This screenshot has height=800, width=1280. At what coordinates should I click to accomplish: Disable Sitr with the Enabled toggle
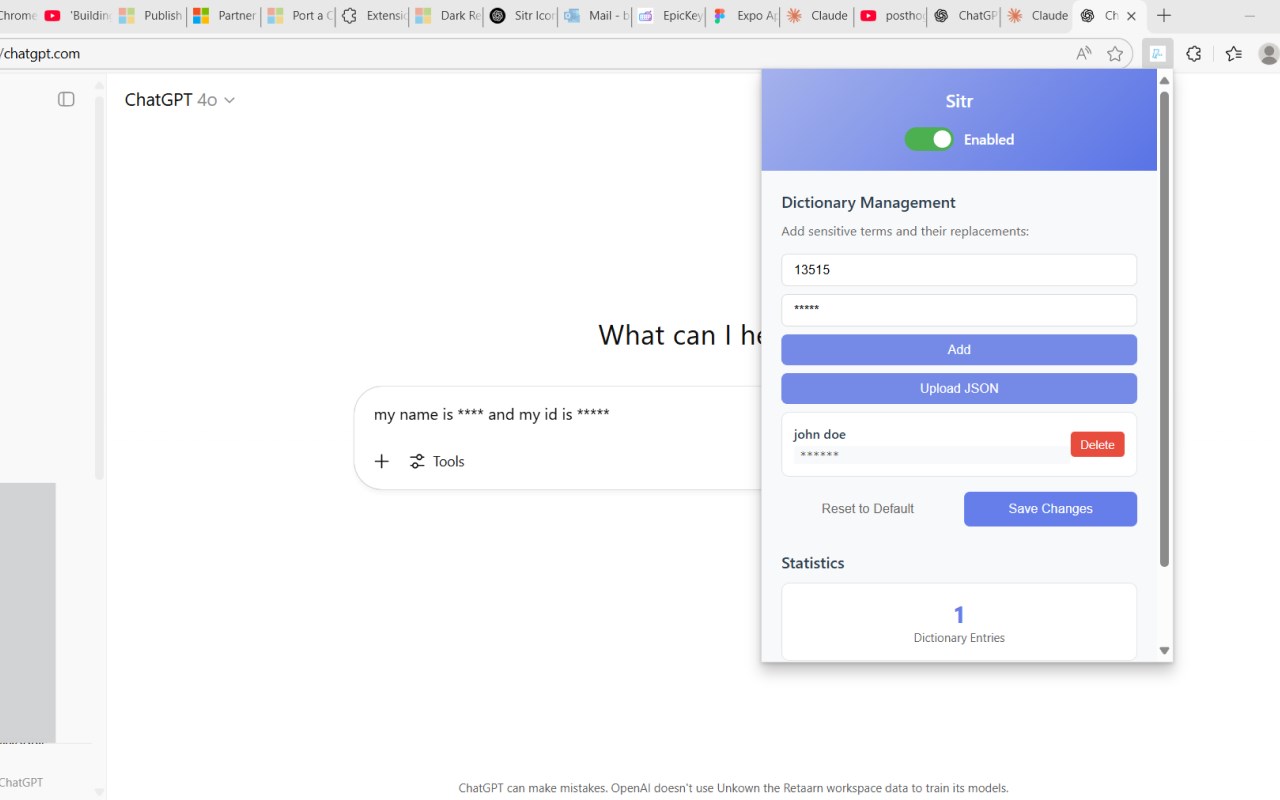[x=929, y=139]
